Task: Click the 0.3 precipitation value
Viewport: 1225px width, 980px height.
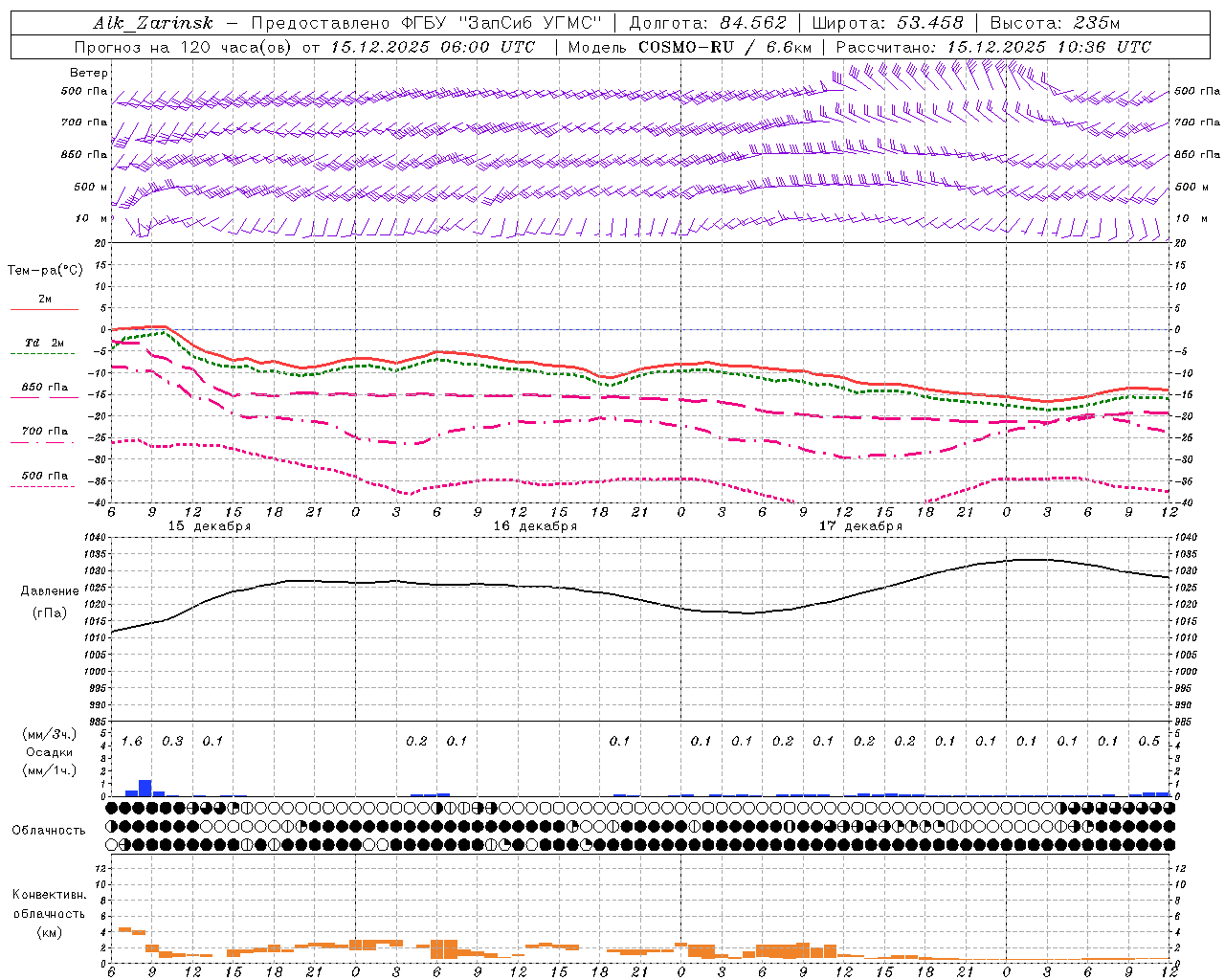Action: click(172, 741)
